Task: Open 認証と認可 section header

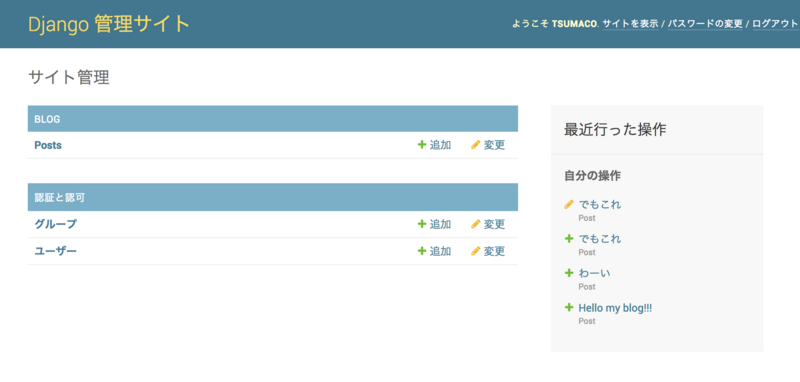Action: tap(60, 197)
